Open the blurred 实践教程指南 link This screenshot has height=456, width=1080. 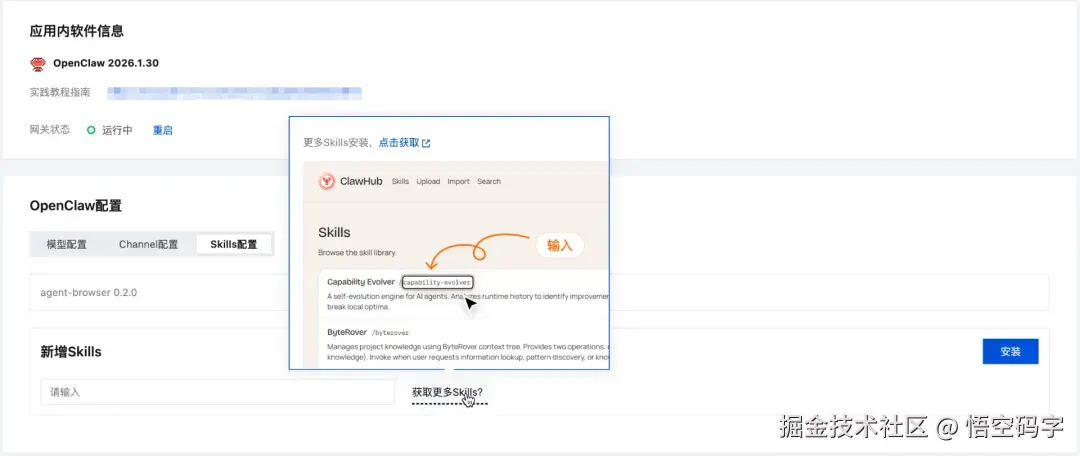235,92
